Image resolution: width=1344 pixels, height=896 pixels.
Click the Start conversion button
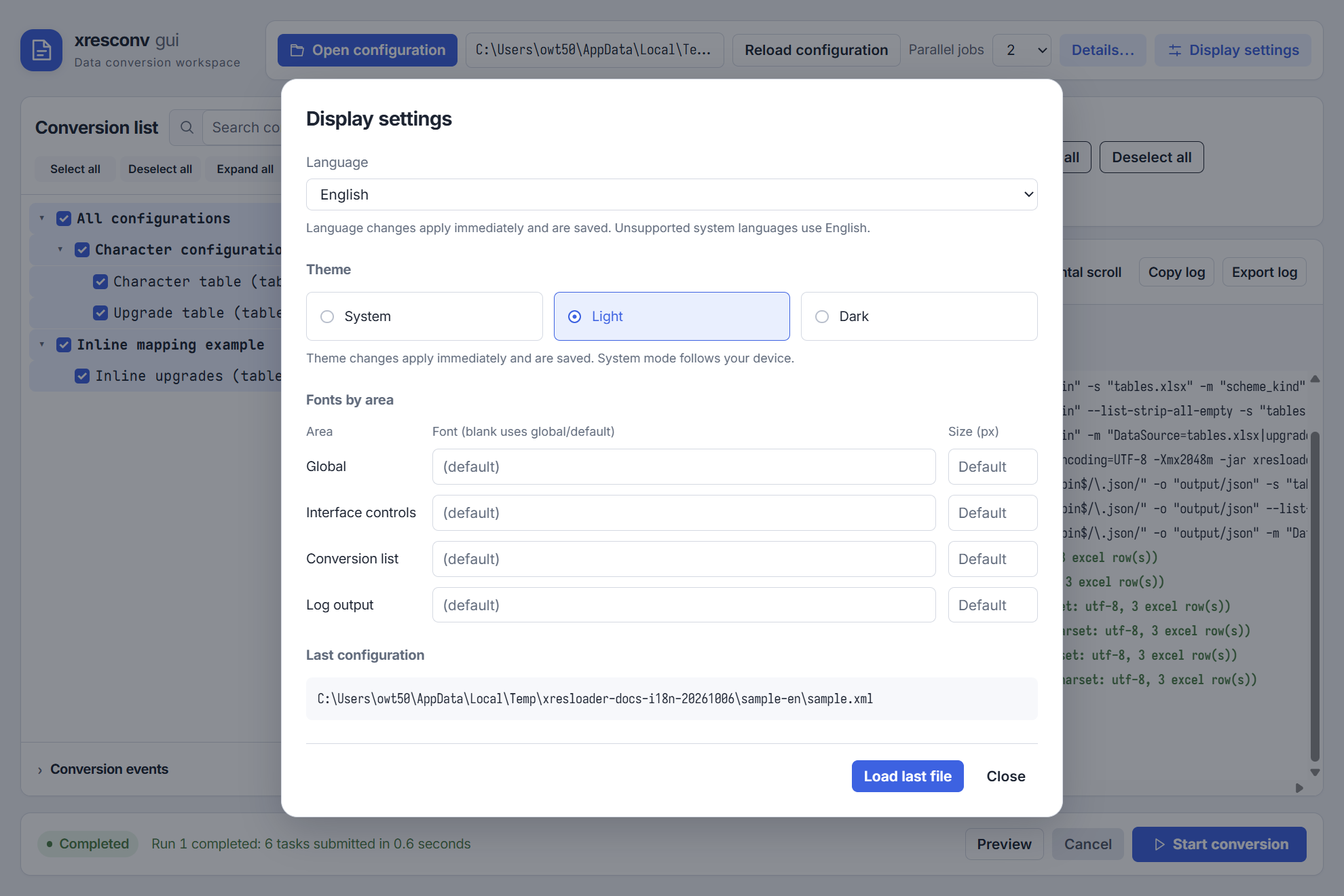tap(1219, 844)
